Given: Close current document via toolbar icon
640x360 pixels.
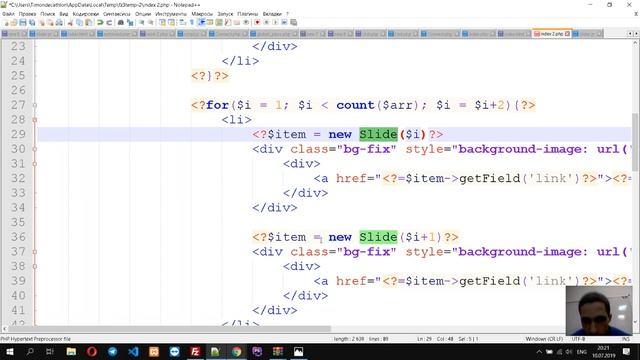Looking at the screenshot, I should coord(42,22).
